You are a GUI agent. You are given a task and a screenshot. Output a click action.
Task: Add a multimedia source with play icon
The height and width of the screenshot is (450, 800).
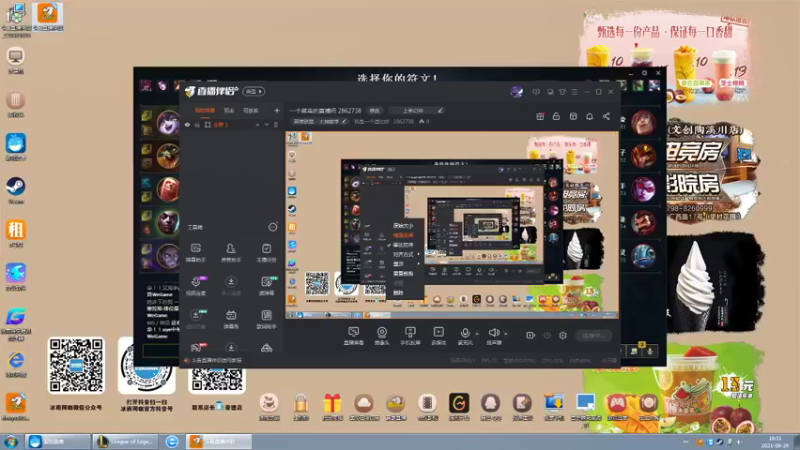439,336
